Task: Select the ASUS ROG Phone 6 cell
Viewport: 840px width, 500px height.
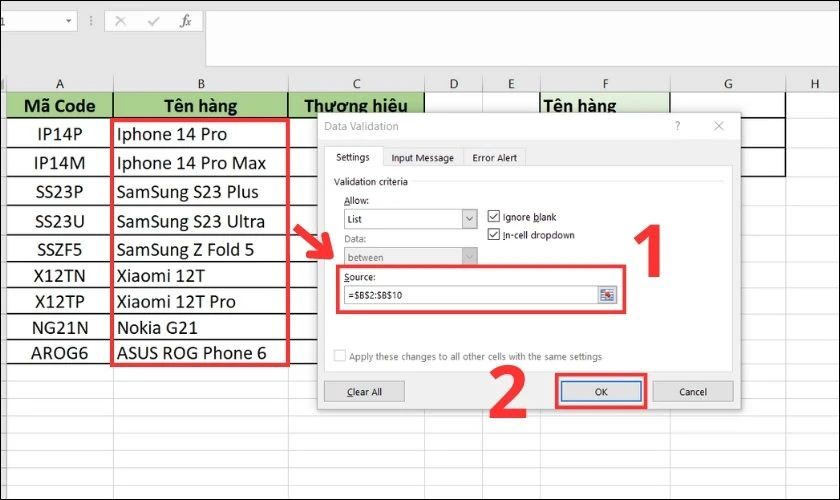Action: (201, 353)
